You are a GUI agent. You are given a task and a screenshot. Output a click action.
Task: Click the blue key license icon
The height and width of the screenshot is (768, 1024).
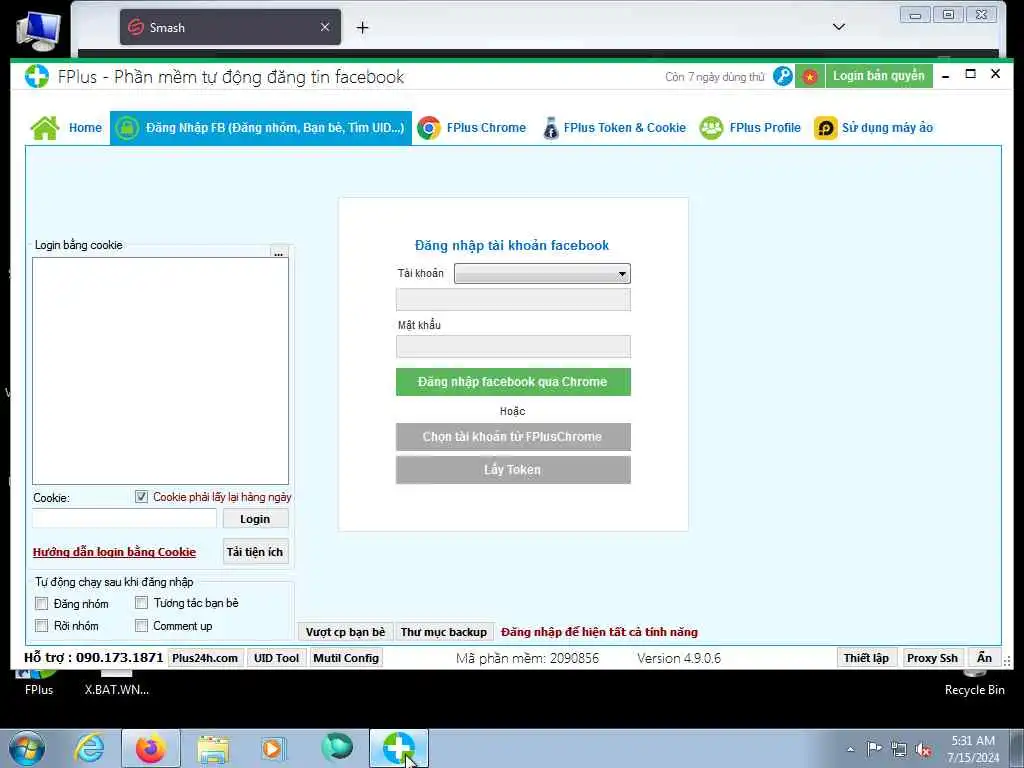[x=782, y=76]
